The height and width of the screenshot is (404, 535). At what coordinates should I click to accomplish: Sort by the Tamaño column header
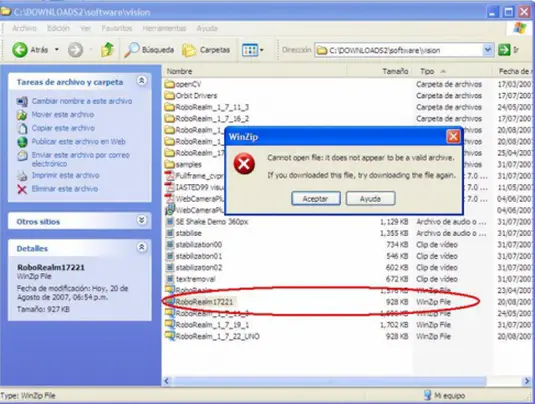tap(395, 71)
